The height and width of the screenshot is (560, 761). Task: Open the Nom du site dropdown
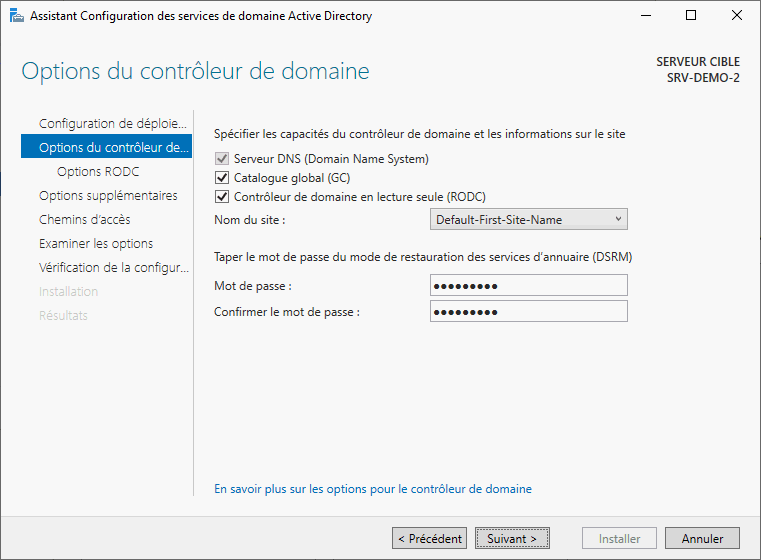(528, 219)
